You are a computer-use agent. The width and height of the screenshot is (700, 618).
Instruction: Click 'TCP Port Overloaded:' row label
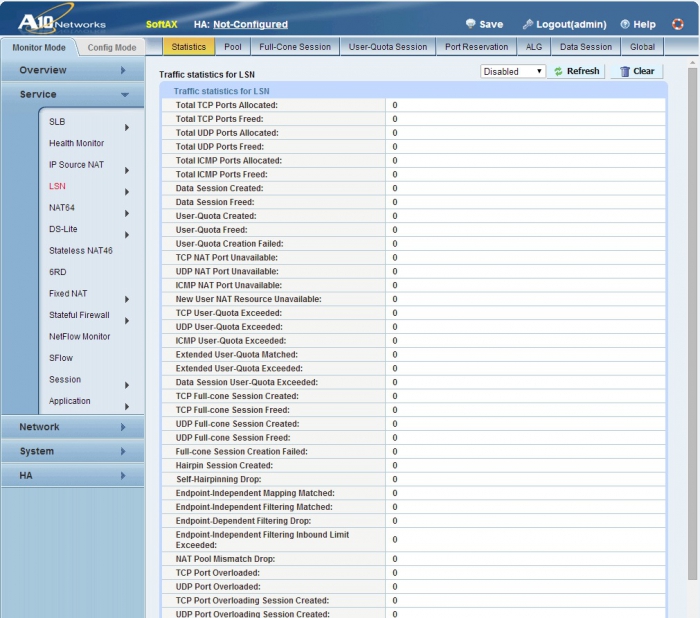[218, 572]
